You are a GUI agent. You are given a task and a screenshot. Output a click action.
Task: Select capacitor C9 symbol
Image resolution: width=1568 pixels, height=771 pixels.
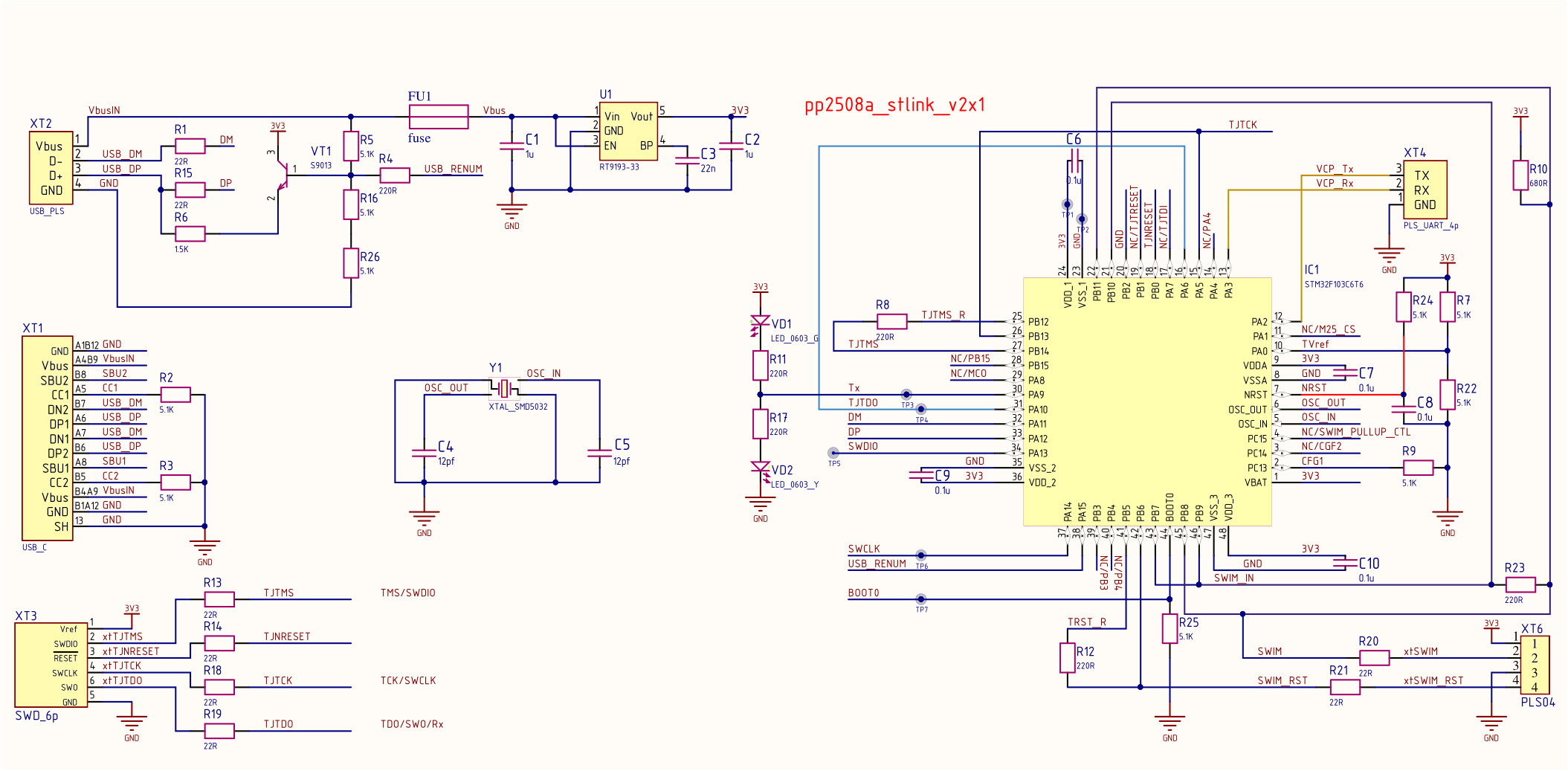(921, 474)
